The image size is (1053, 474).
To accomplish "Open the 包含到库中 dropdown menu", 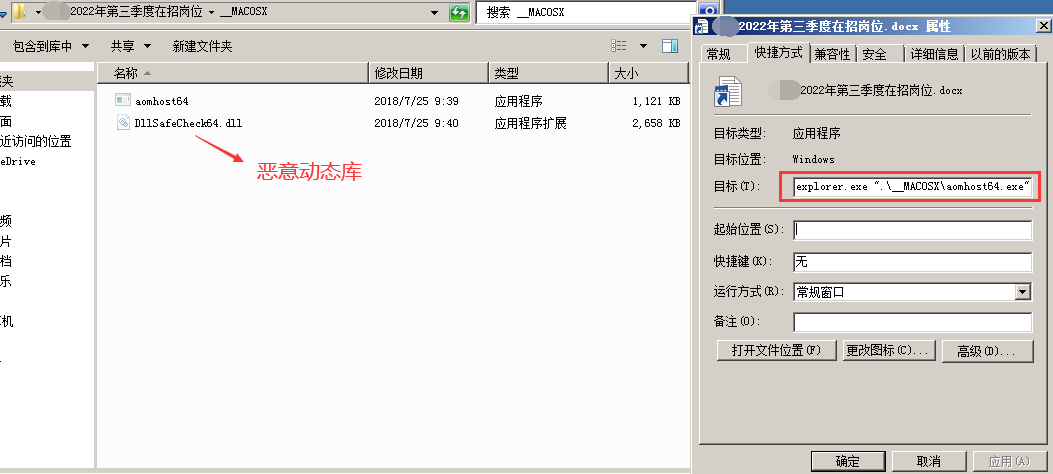I will [51, 46].
